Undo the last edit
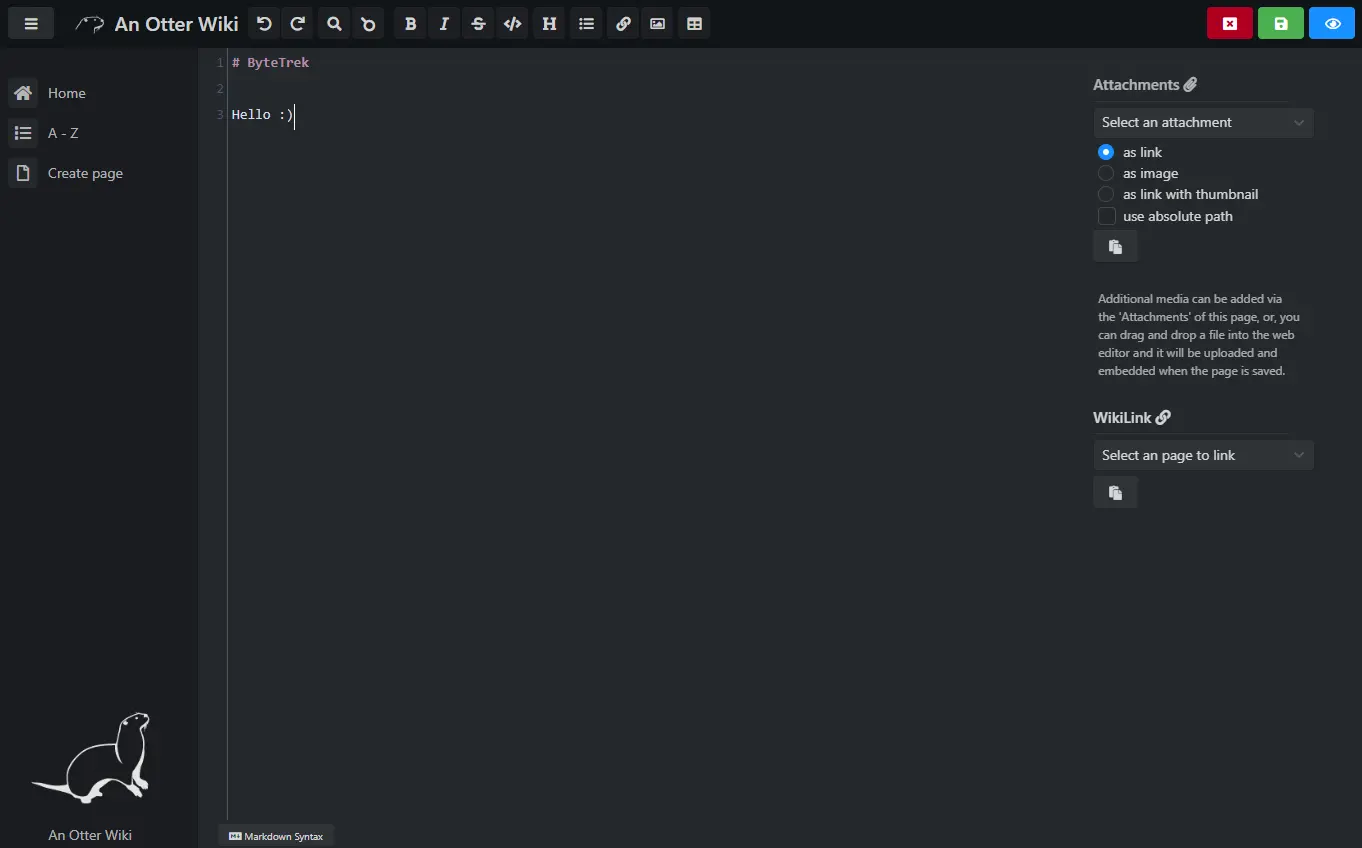Screen dimensions: 1362x848 tap(263, 23)
